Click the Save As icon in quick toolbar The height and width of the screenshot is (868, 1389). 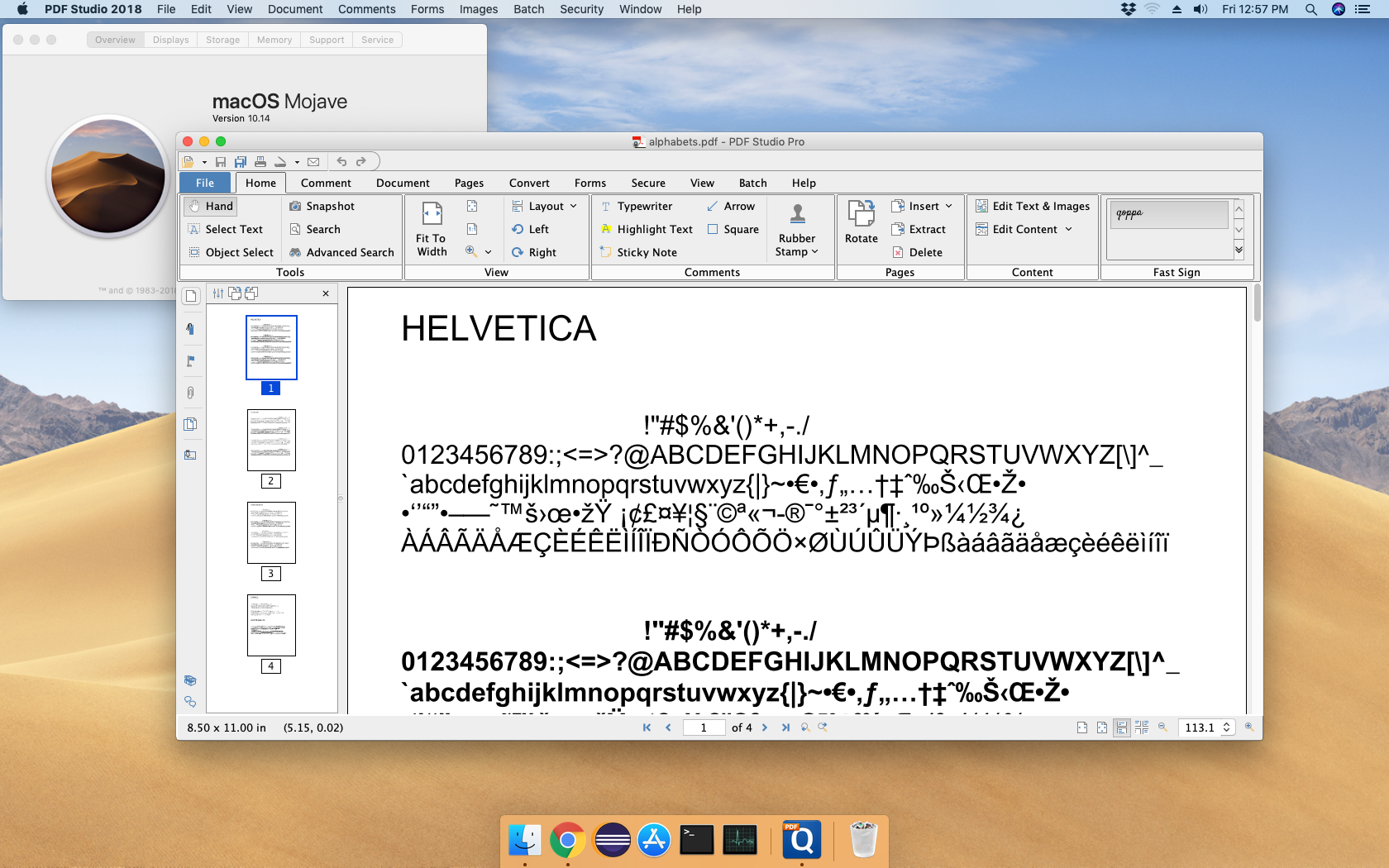coord(241,162)
